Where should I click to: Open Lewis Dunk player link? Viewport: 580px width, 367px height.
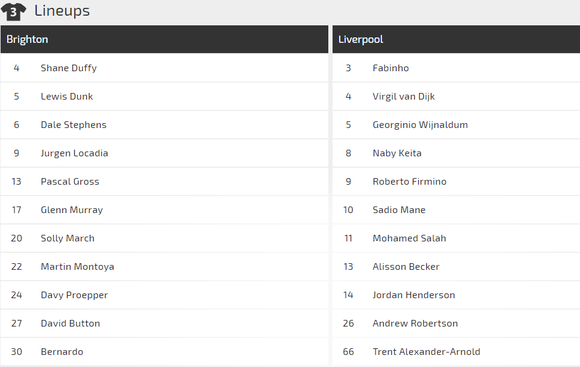pos(67,96)
